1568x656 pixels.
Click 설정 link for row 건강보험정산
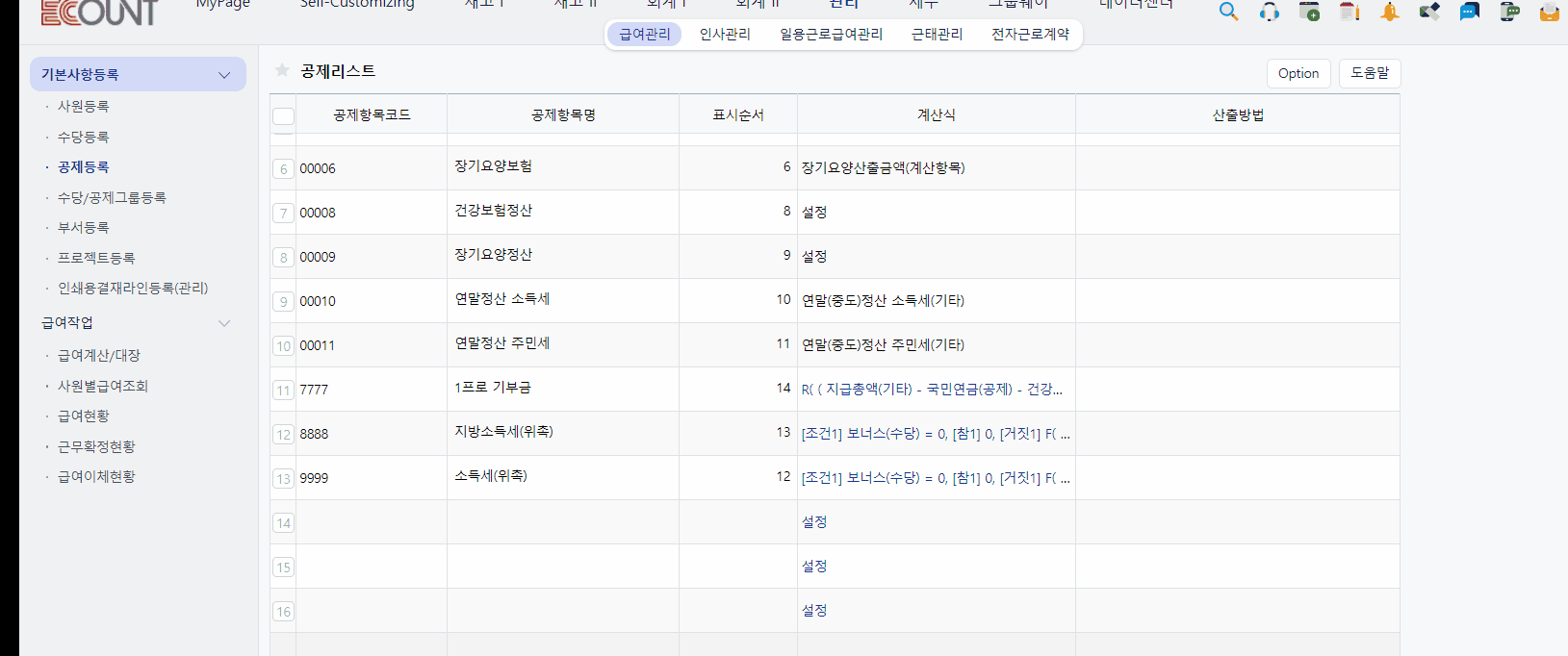coord(814,213)
